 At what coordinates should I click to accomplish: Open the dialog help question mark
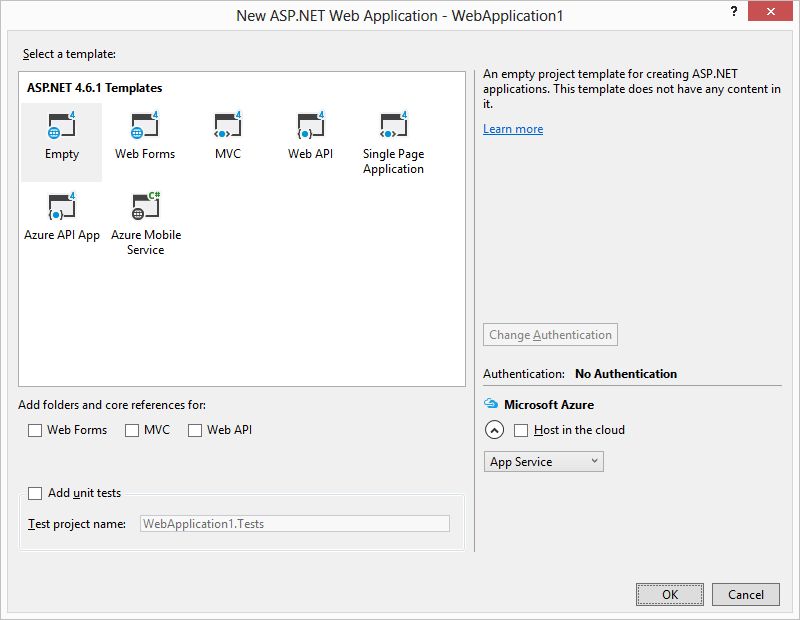(x=734, y=11)
